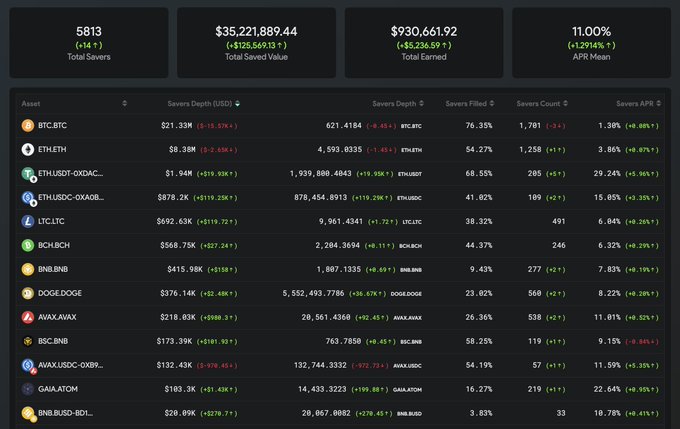Viewport: 680px width, 429px height.
Task: Click the BTC.BTC Bitcoin coin icon
Action: click(x=28, y=125)
